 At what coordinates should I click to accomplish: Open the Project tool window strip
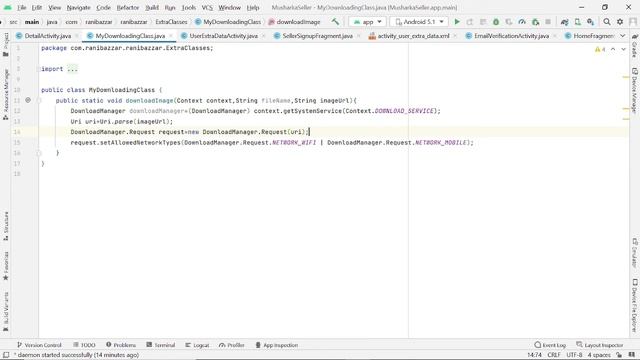point(6,44)
